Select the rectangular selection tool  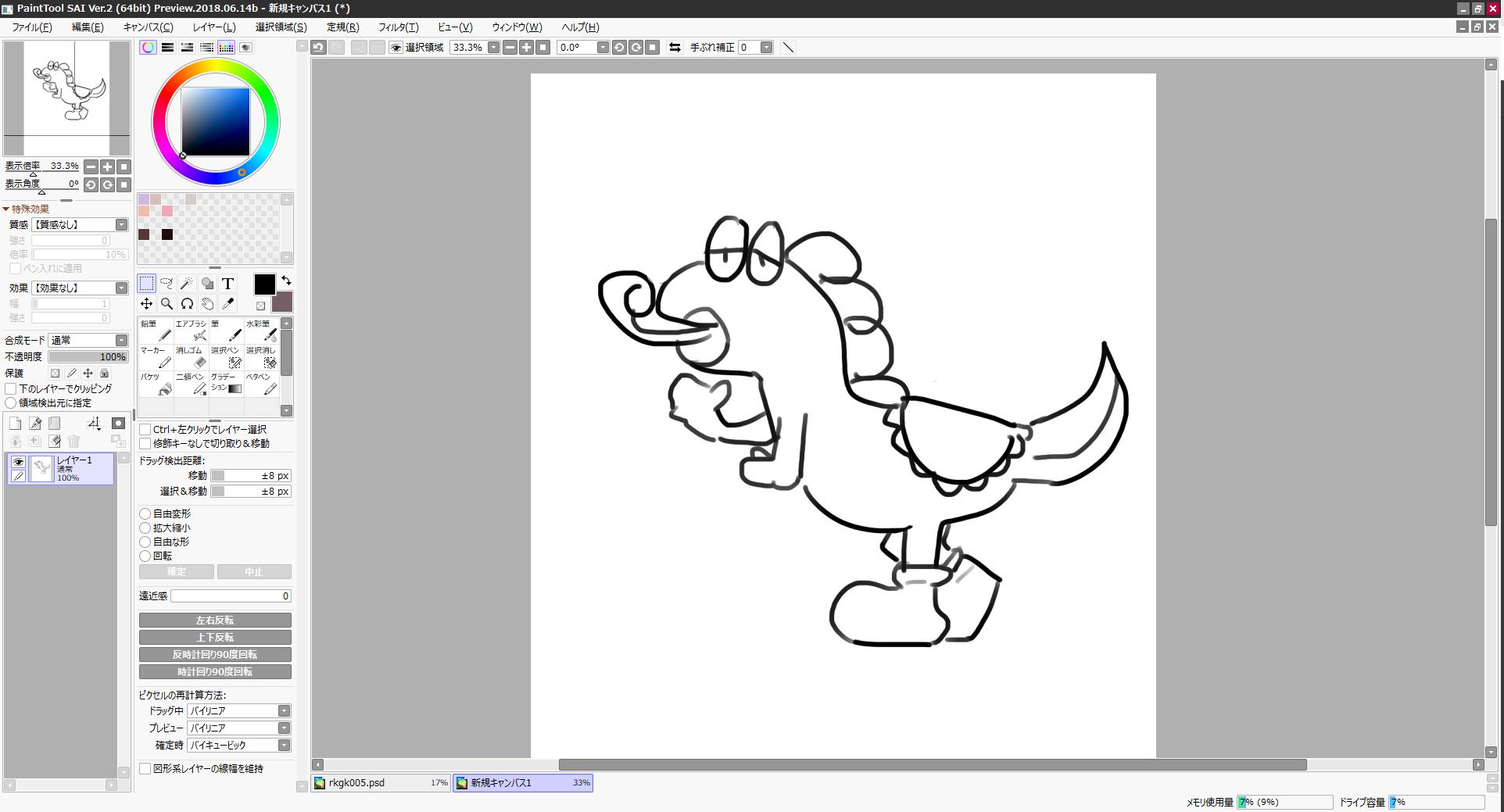point(146,283)
